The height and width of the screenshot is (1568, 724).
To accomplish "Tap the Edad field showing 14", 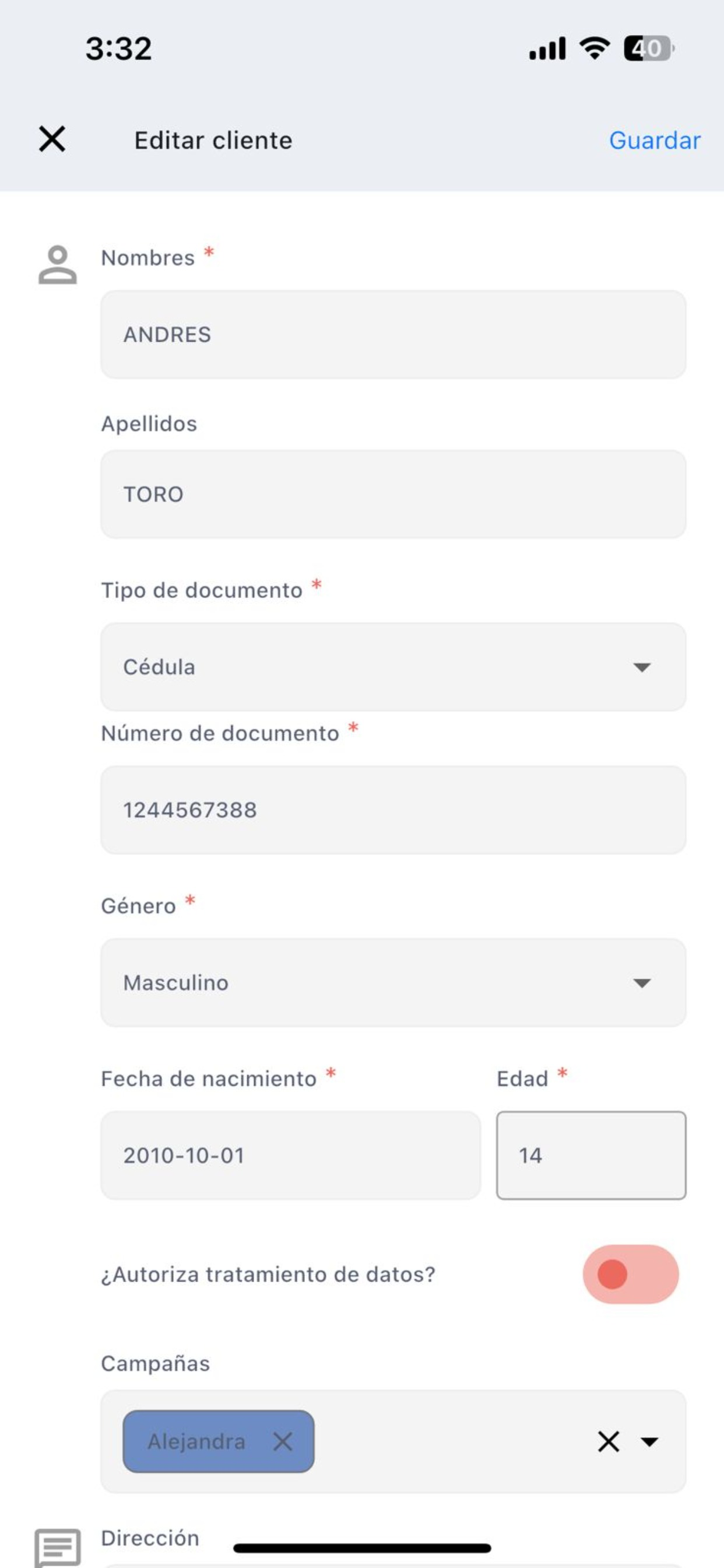I will [x=591, y=1154].
